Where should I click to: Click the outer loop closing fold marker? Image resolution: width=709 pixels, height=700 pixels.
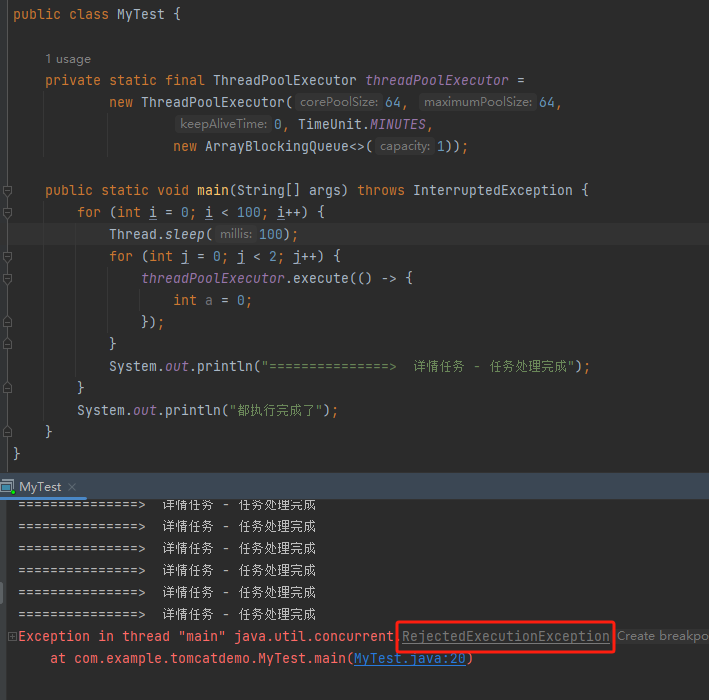click(x=7, y=388)
